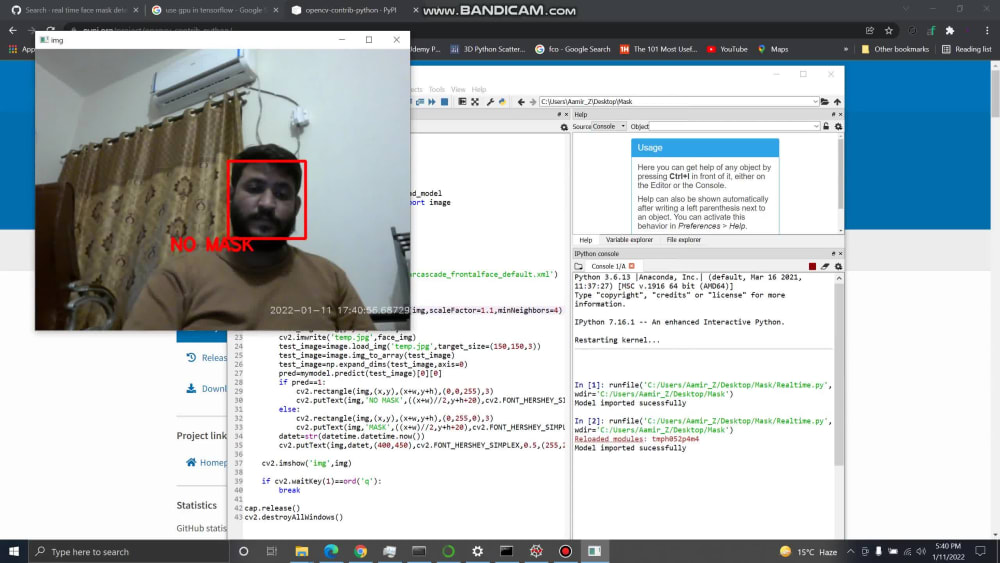
Task: Open Task View on taskbar
Action: coord(272,552)
